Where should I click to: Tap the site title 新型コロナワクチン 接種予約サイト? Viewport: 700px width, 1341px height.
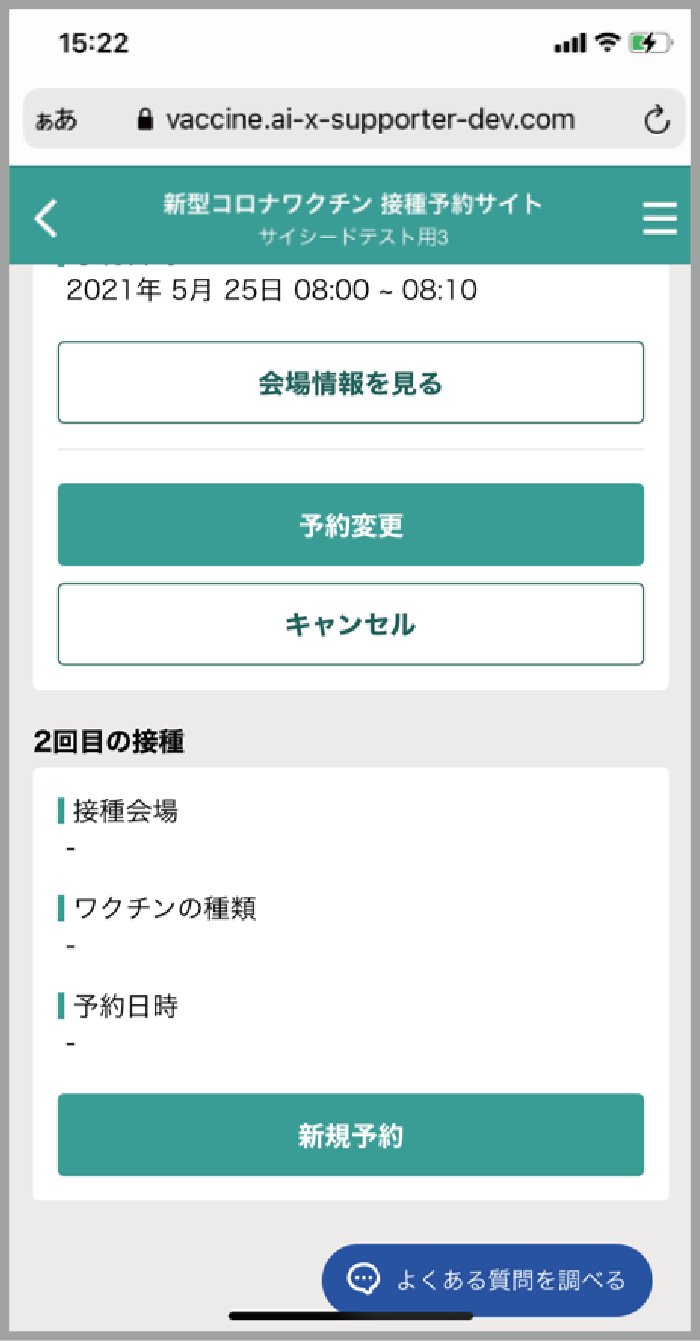(352, 205)
